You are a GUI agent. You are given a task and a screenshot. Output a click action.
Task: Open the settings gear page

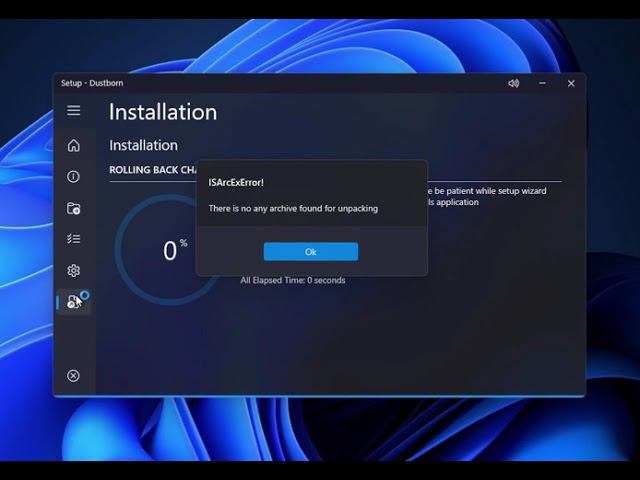[x=73, y=271]
